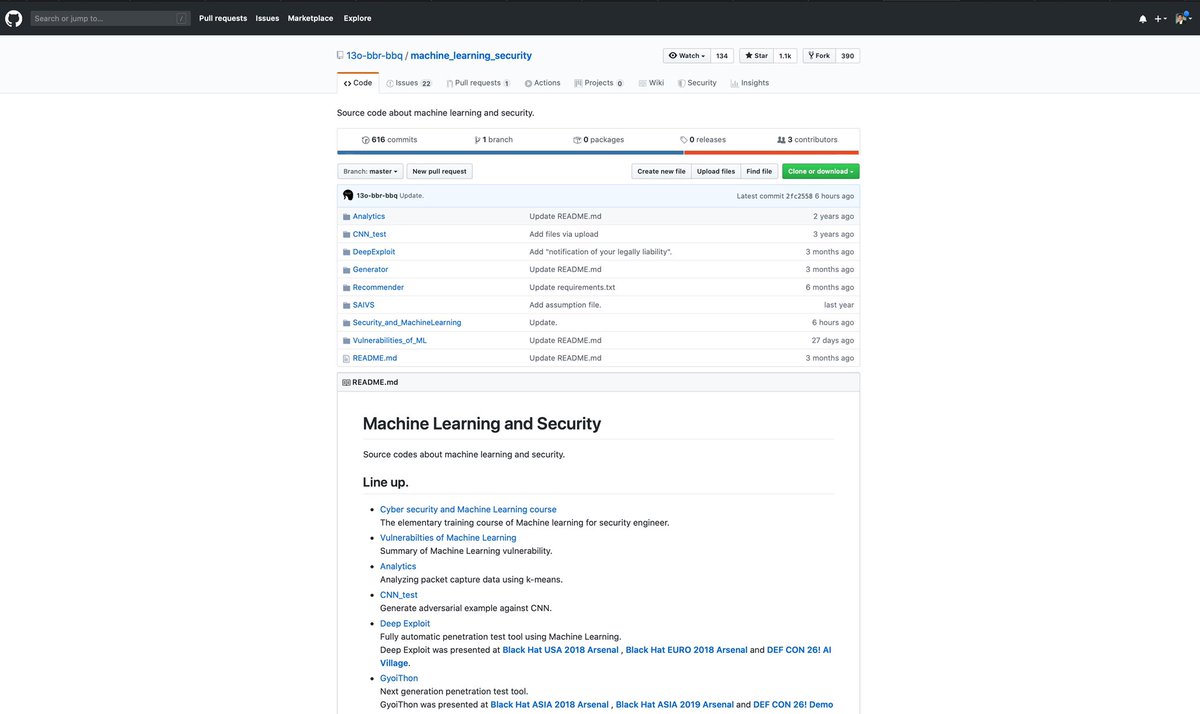The image size is (1200, 714).
Task: Open the notifications bell icon
Action: pyautogui.click(x=1143, y=18)
